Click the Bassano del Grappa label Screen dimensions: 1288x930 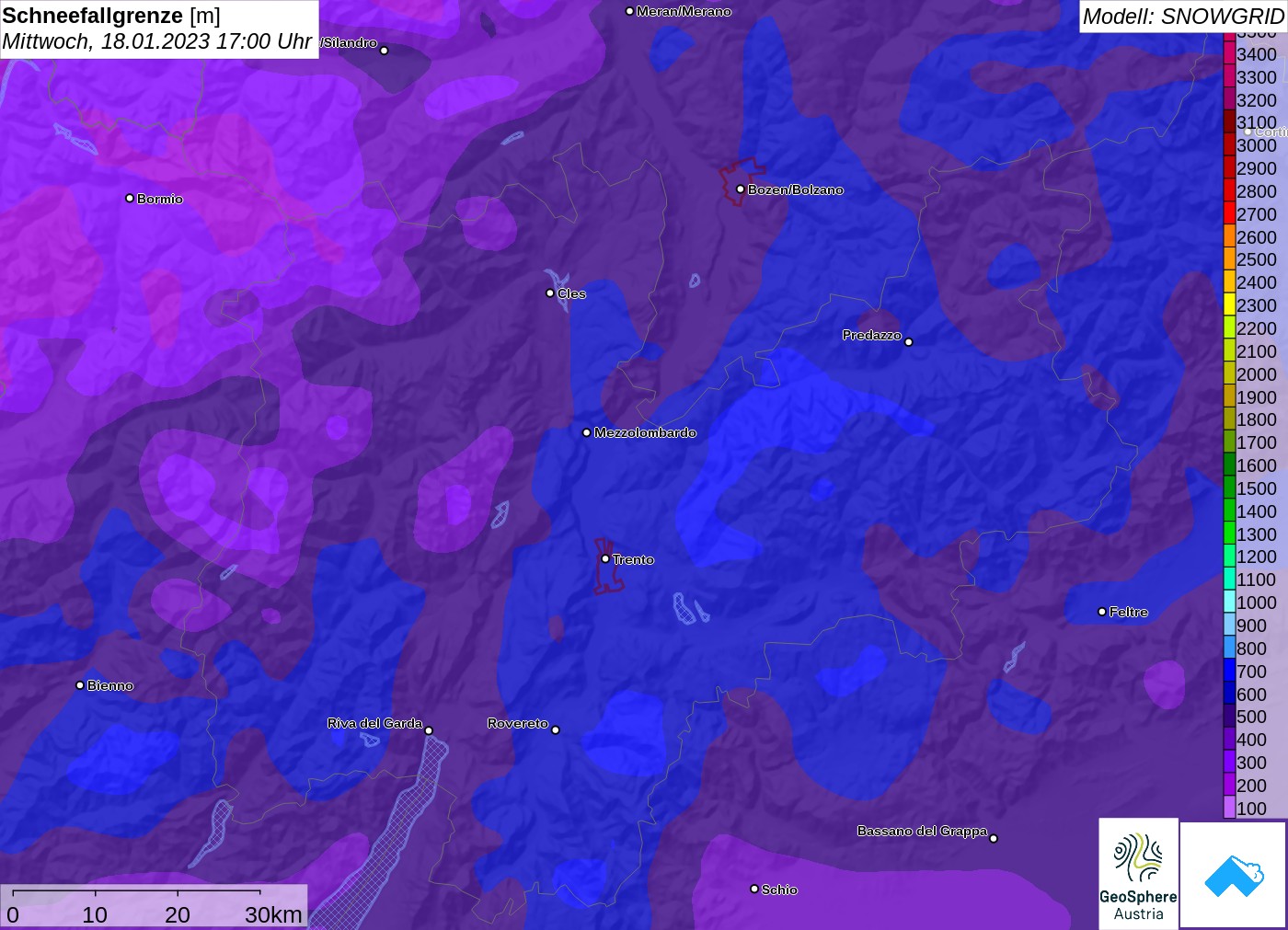pyautogui.click(x=922, y=831)
